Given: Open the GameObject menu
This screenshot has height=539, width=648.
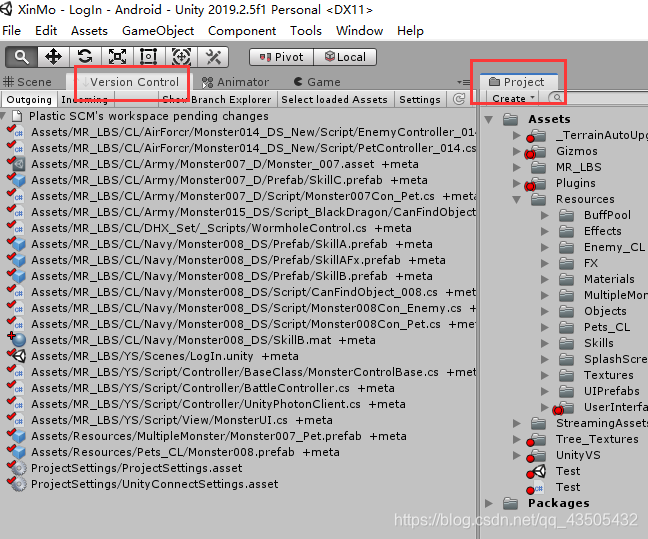Looking at the screenshot, I should coord(158,31).
